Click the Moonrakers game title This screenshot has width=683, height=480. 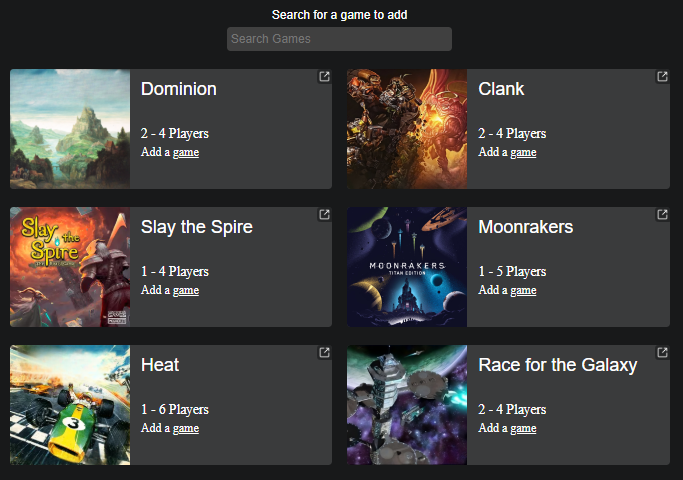pyautogui.click(x=525, y=227)
